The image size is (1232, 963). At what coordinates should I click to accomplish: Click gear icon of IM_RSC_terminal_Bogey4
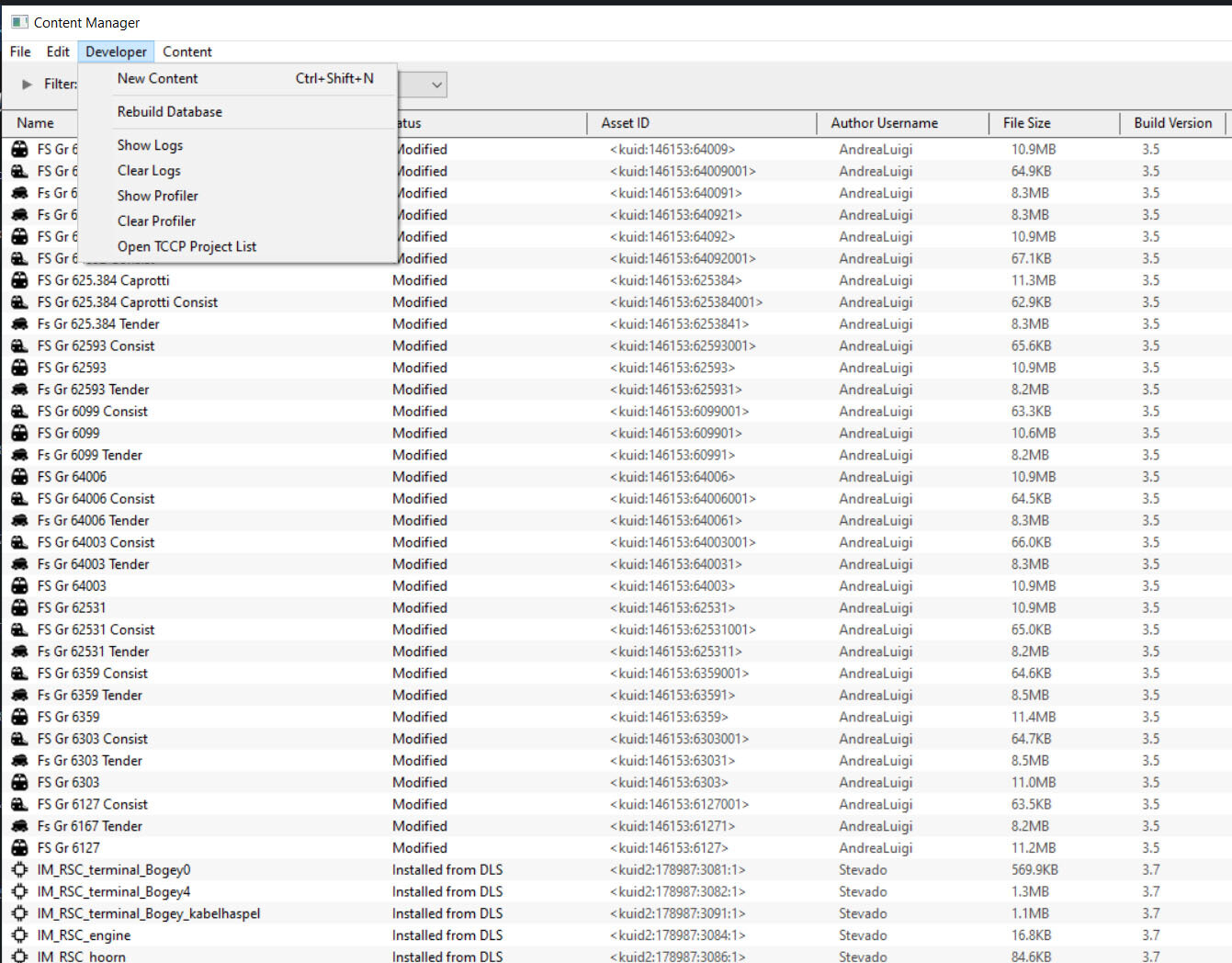(x=19, y=891)
